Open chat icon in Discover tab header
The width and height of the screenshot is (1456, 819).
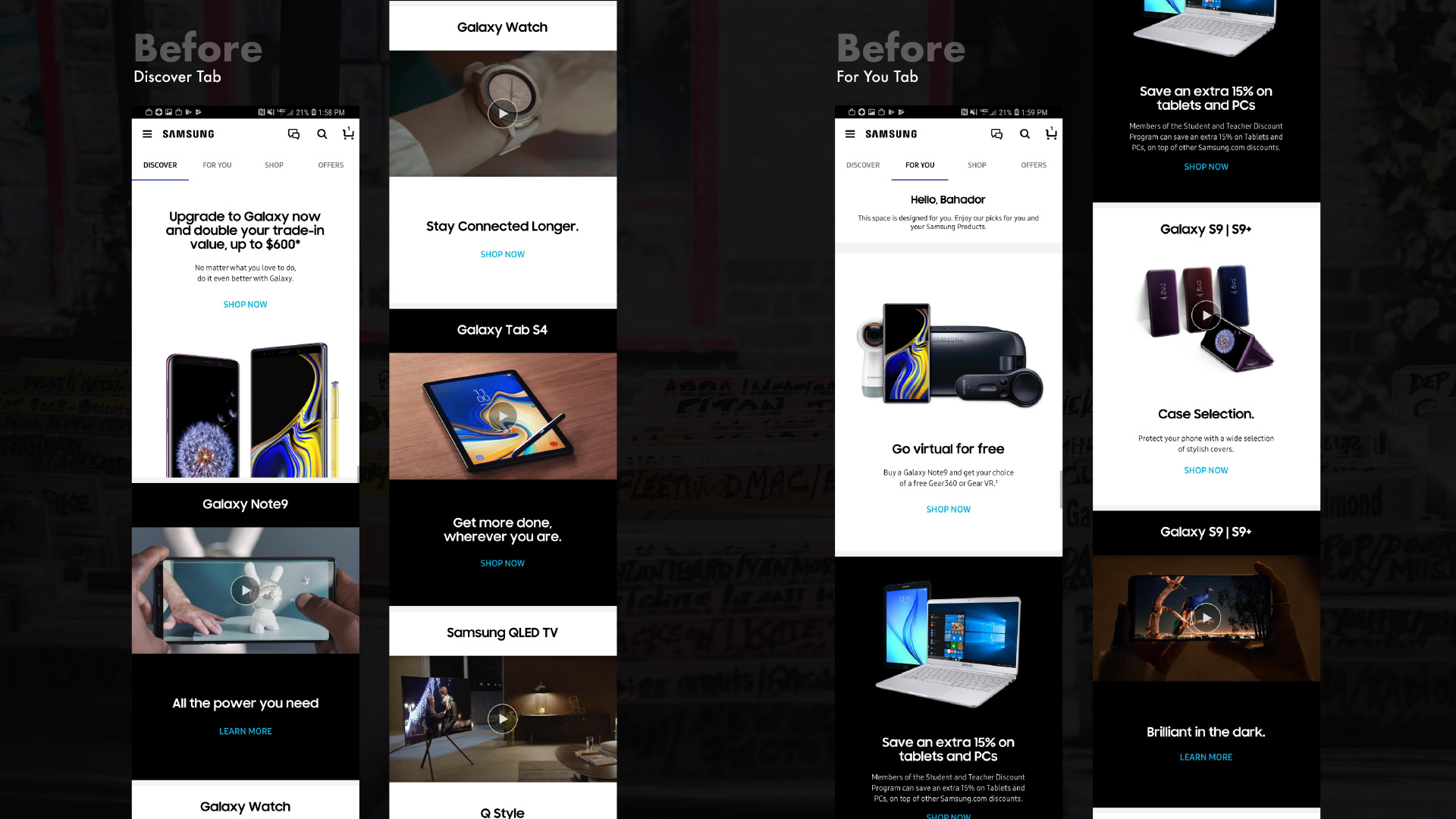(x=293, y=134)
